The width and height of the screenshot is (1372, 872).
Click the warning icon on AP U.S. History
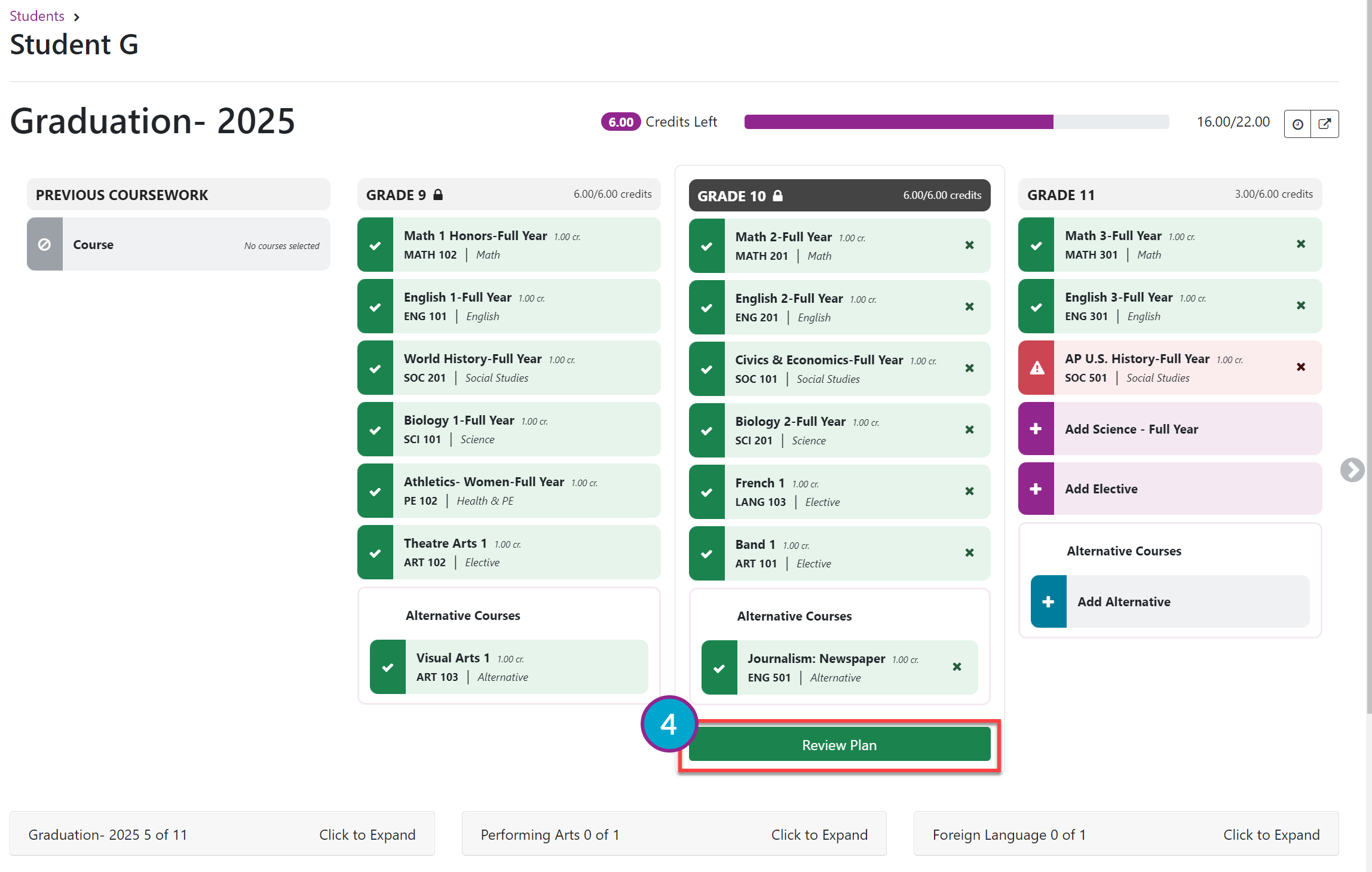1036,368
